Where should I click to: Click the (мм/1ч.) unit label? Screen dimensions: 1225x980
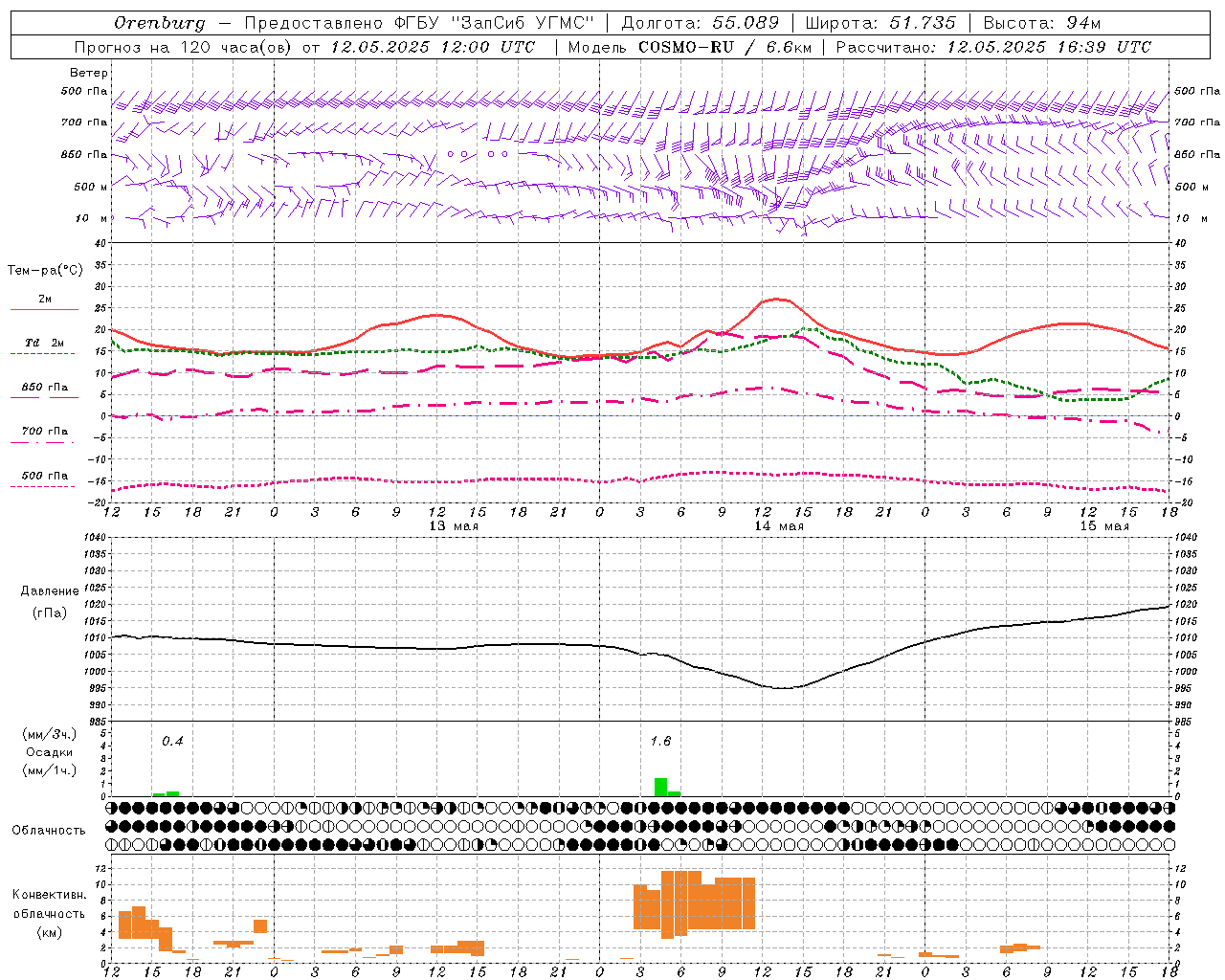pyautogui.click(x=50, y=770)
